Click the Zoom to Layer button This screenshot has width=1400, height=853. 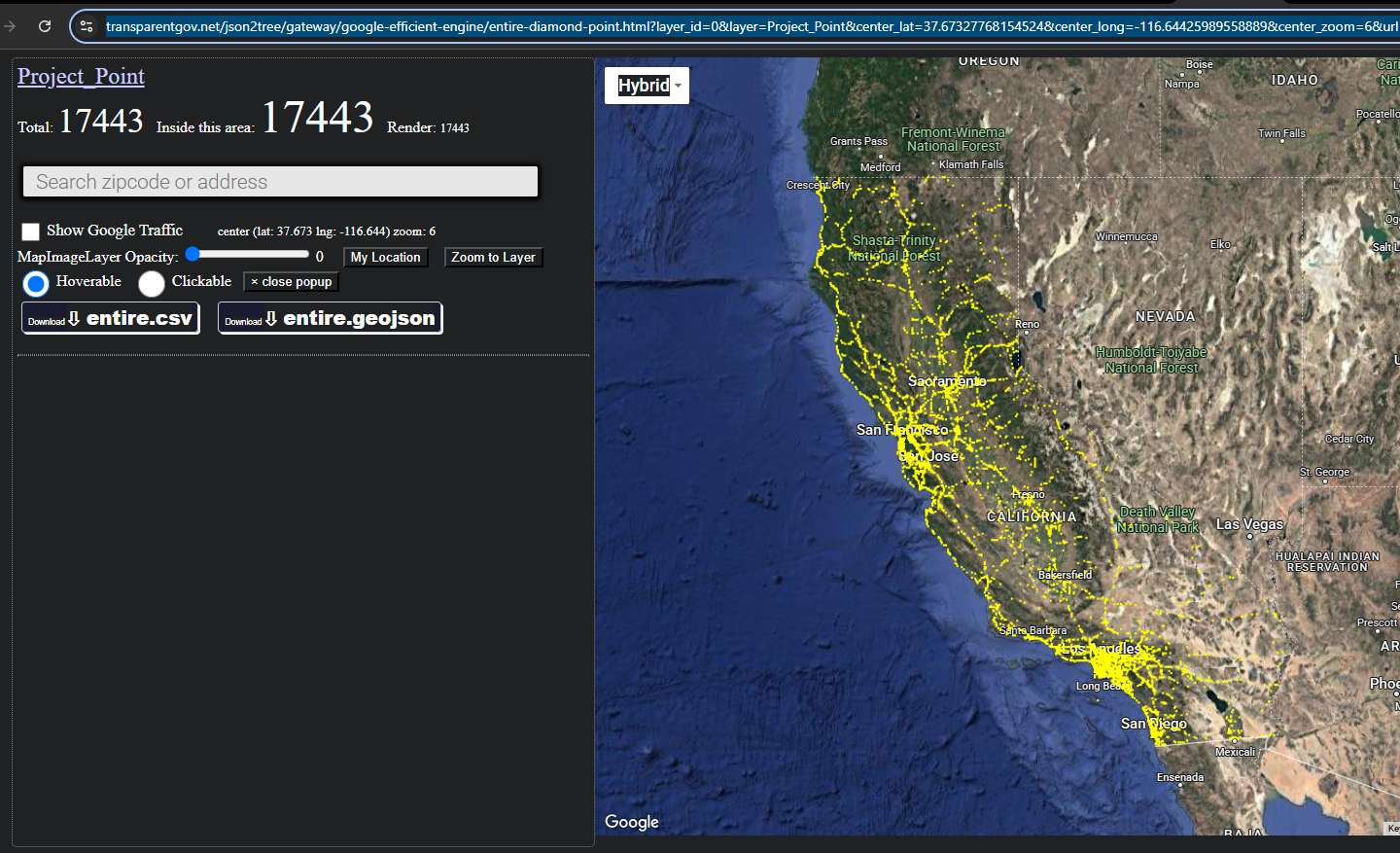pos(493,258)
